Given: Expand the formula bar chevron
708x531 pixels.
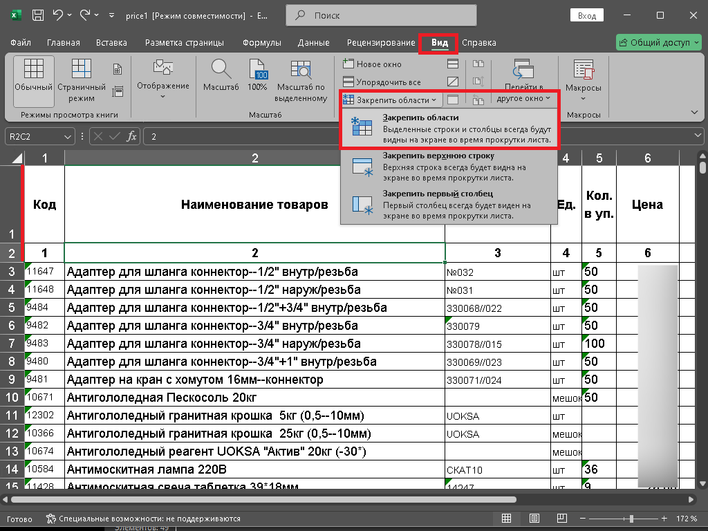Looking at the screenshot, I should [x=698, y=136].
